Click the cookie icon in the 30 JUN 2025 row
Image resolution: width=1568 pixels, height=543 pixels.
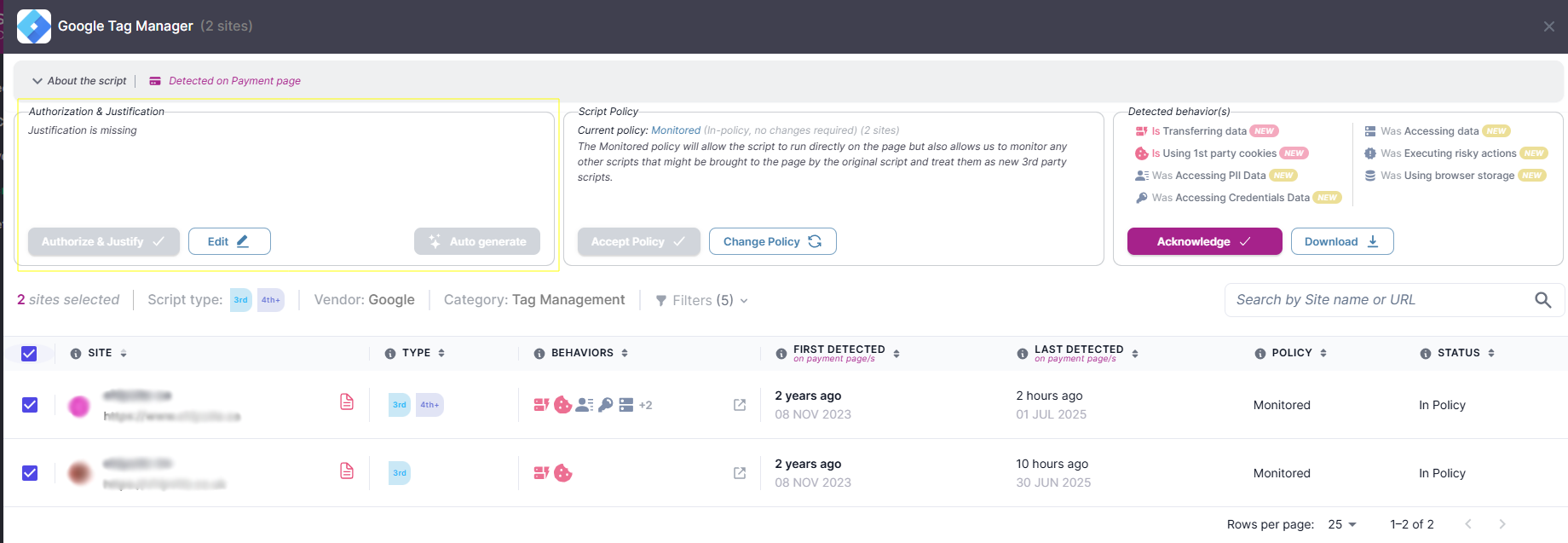563,473
